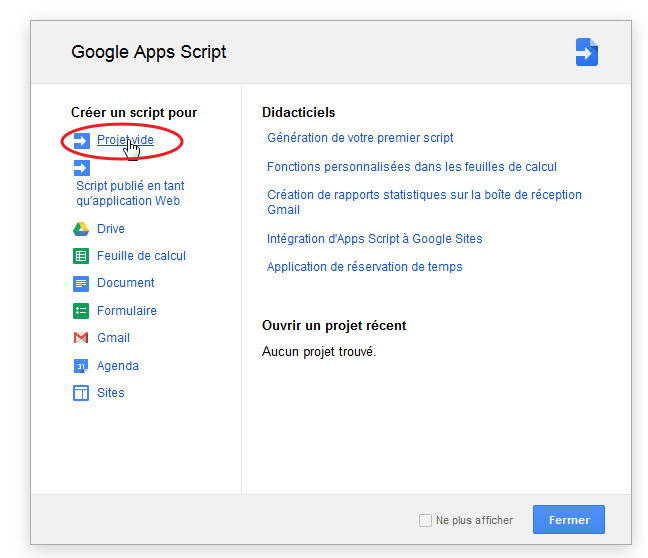Click the Sites layout icon
Screen dimensions: 648x558
click(81, 393)
